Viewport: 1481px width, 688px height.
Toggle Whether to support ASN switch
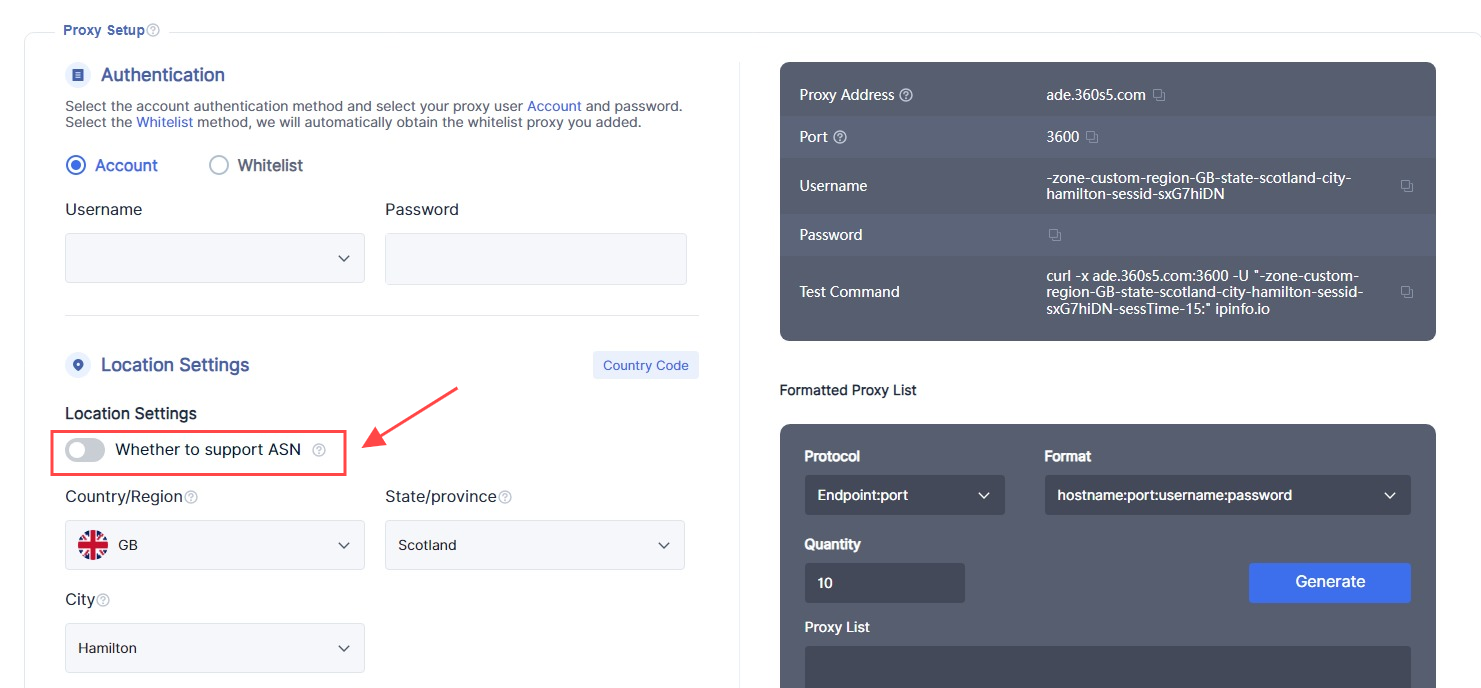[x=85, y=450]
